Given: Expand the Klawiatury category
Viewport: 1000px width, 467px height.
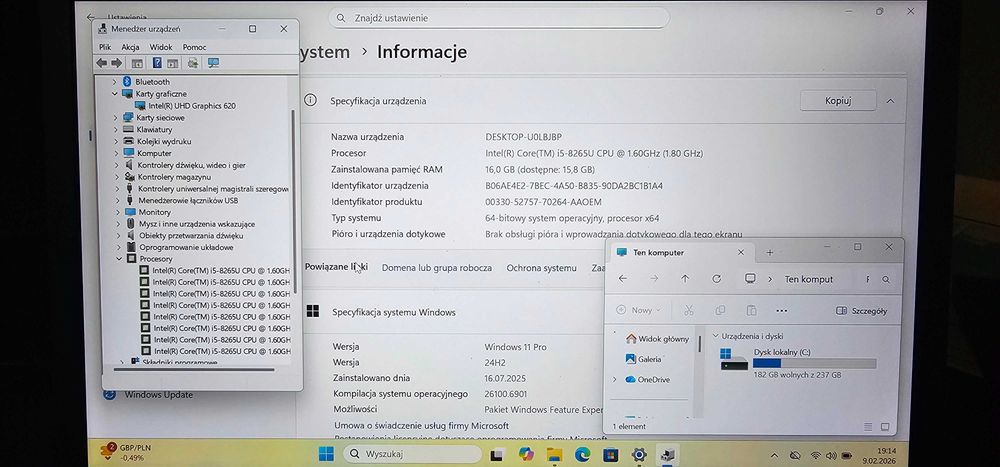Looking at the screenshot, I should [116, 130].
